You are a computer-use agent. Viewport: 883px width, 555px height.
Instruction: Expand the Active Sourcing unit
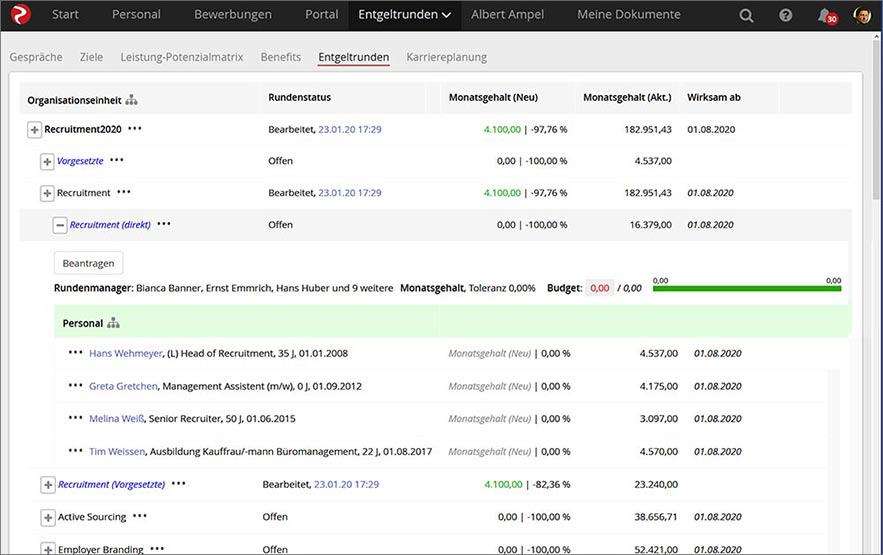(48, 517)
